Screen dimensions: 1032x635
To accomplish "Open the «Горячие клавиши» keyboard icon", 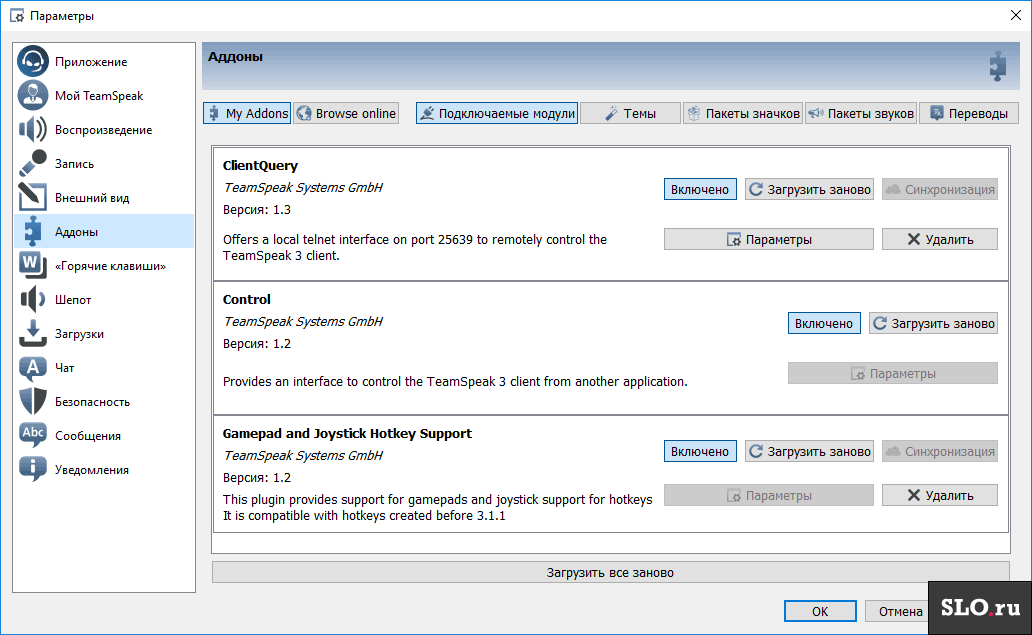I will [33, 266].
